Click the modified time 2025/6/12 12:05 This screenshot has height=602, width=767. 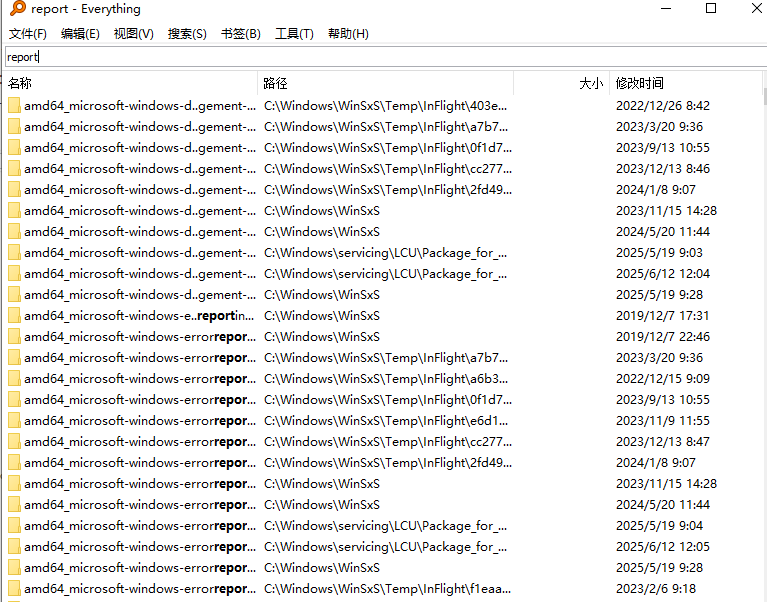point(663,547)
